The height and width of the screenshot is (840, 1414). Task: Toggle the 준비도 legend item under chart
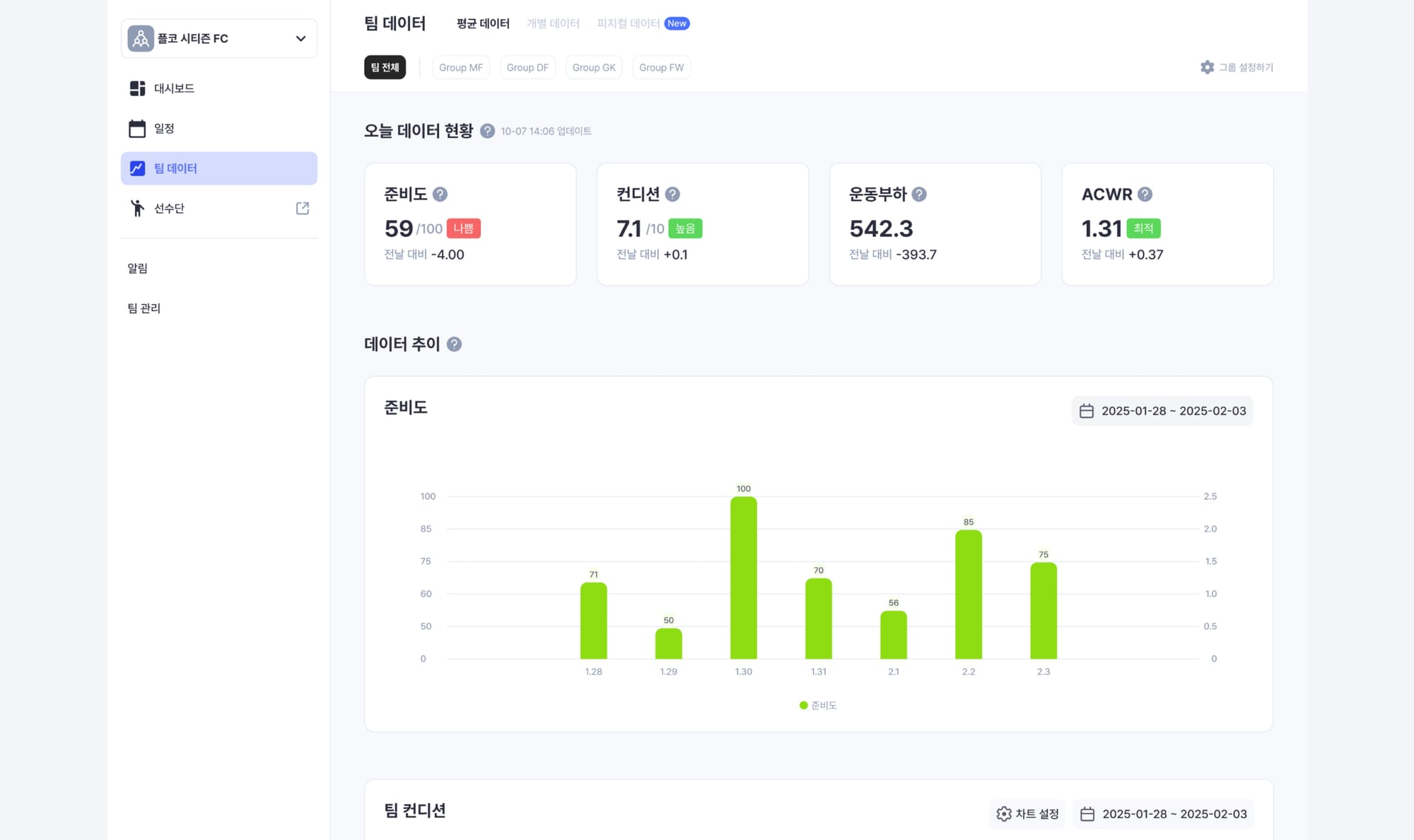point(818,705)
